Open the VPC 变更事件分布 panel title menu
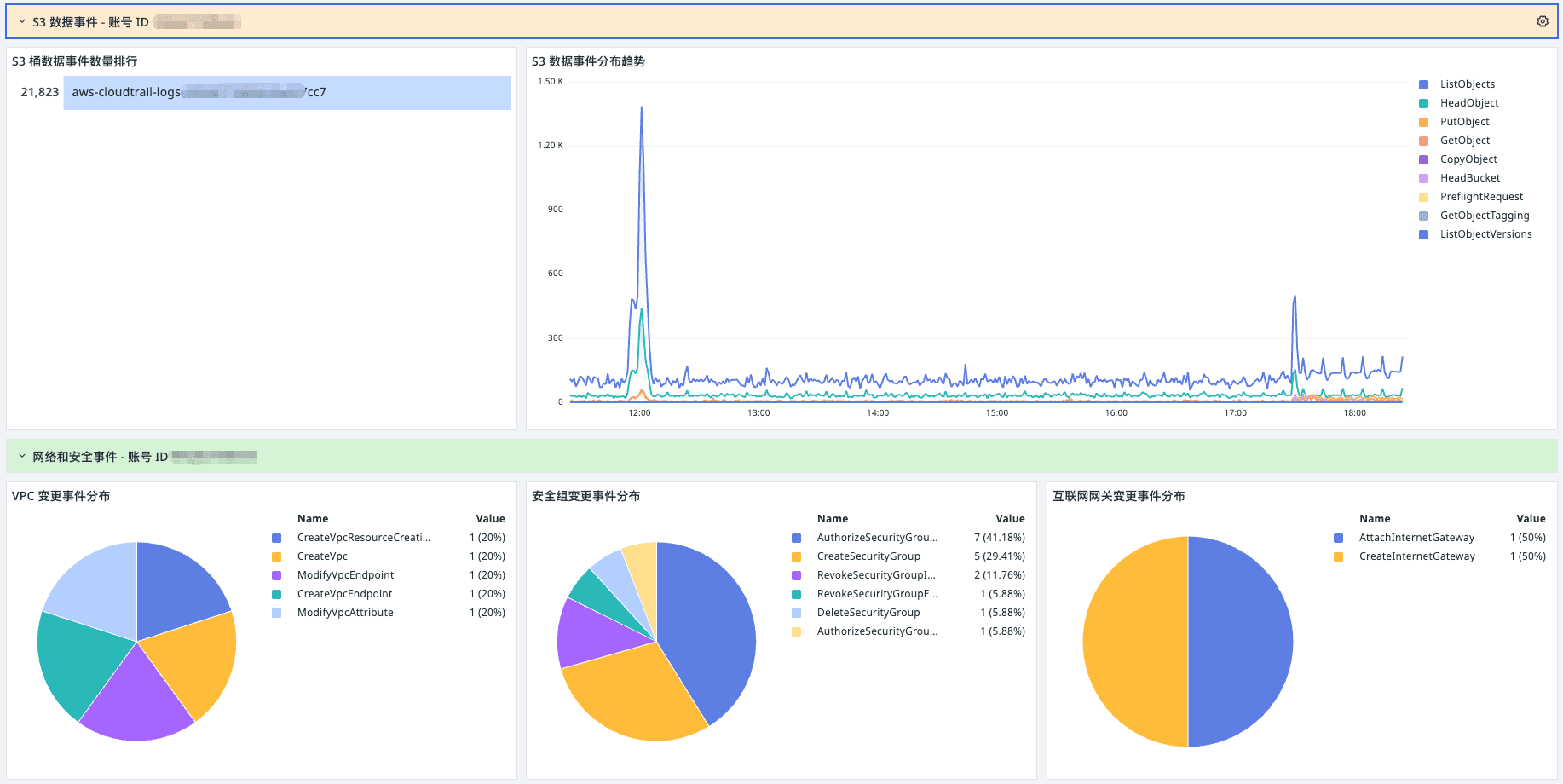 (x=61, y=496)
